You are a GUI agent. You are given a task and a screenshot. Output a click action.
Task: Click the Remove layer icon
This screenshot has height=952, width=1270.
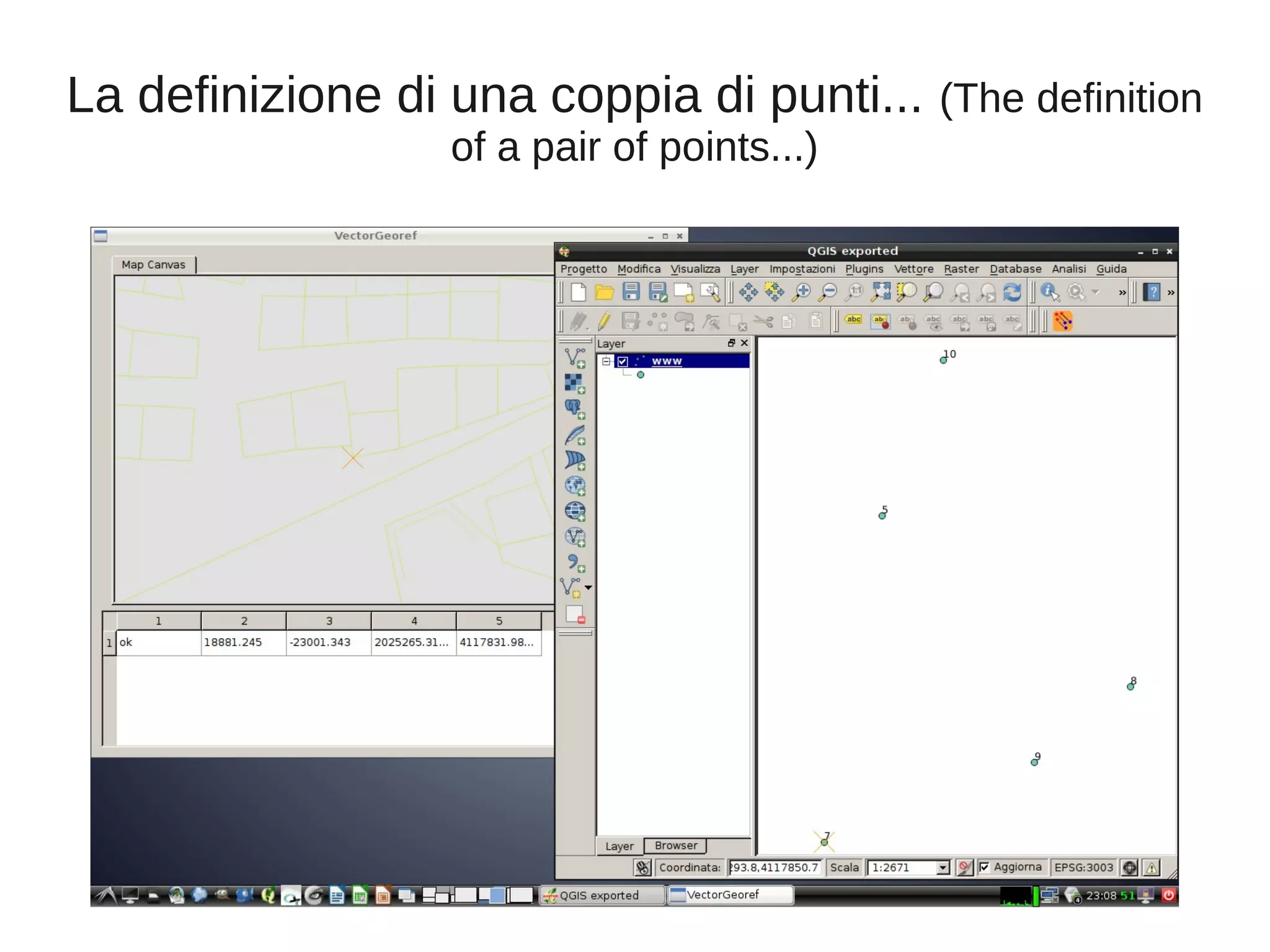coord(575,615)
